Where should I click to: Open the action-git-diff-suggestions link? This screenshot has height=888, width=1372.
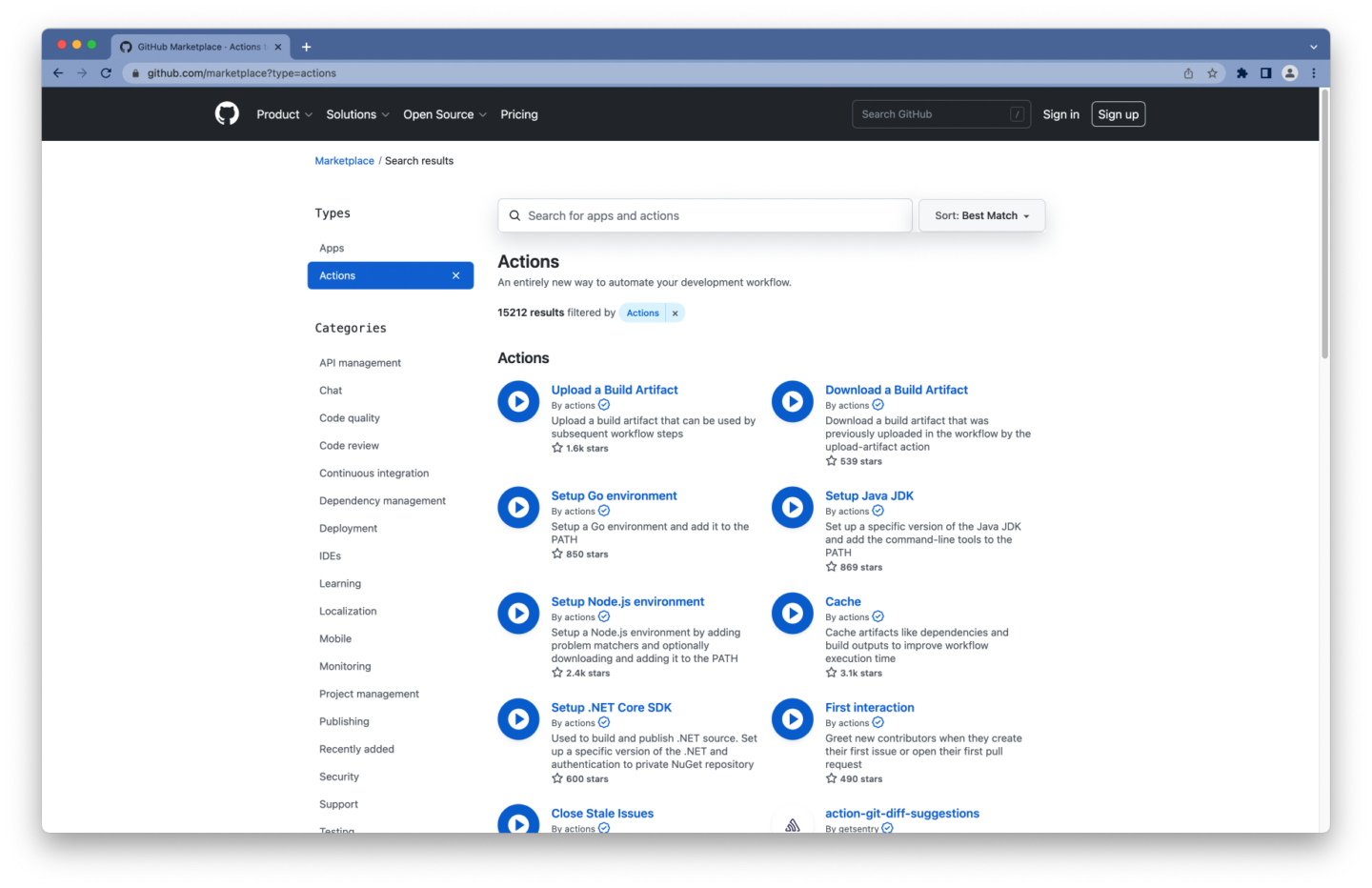902,813
